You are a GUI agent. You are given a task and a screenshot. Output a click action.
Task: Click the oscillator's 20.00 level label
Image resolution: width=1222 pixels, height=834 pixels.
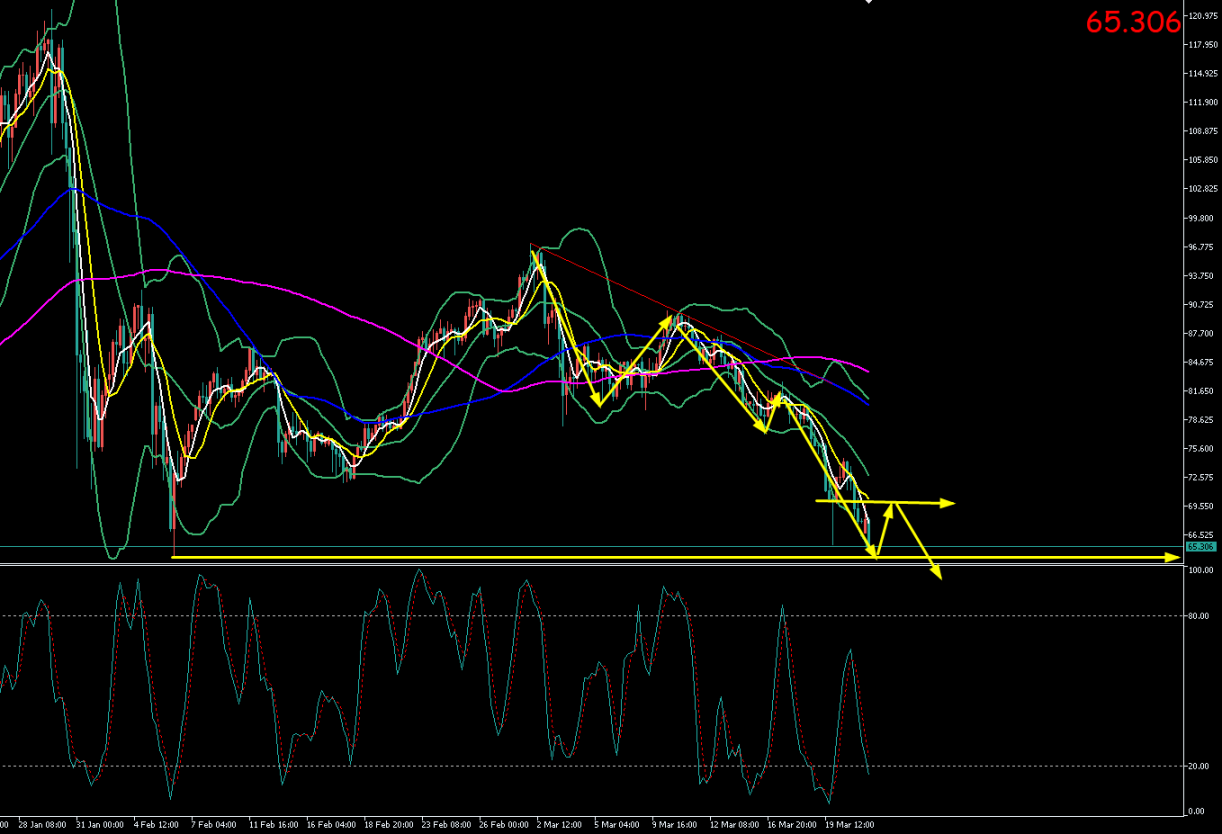pyautogui.click(x=1198, y=766)
